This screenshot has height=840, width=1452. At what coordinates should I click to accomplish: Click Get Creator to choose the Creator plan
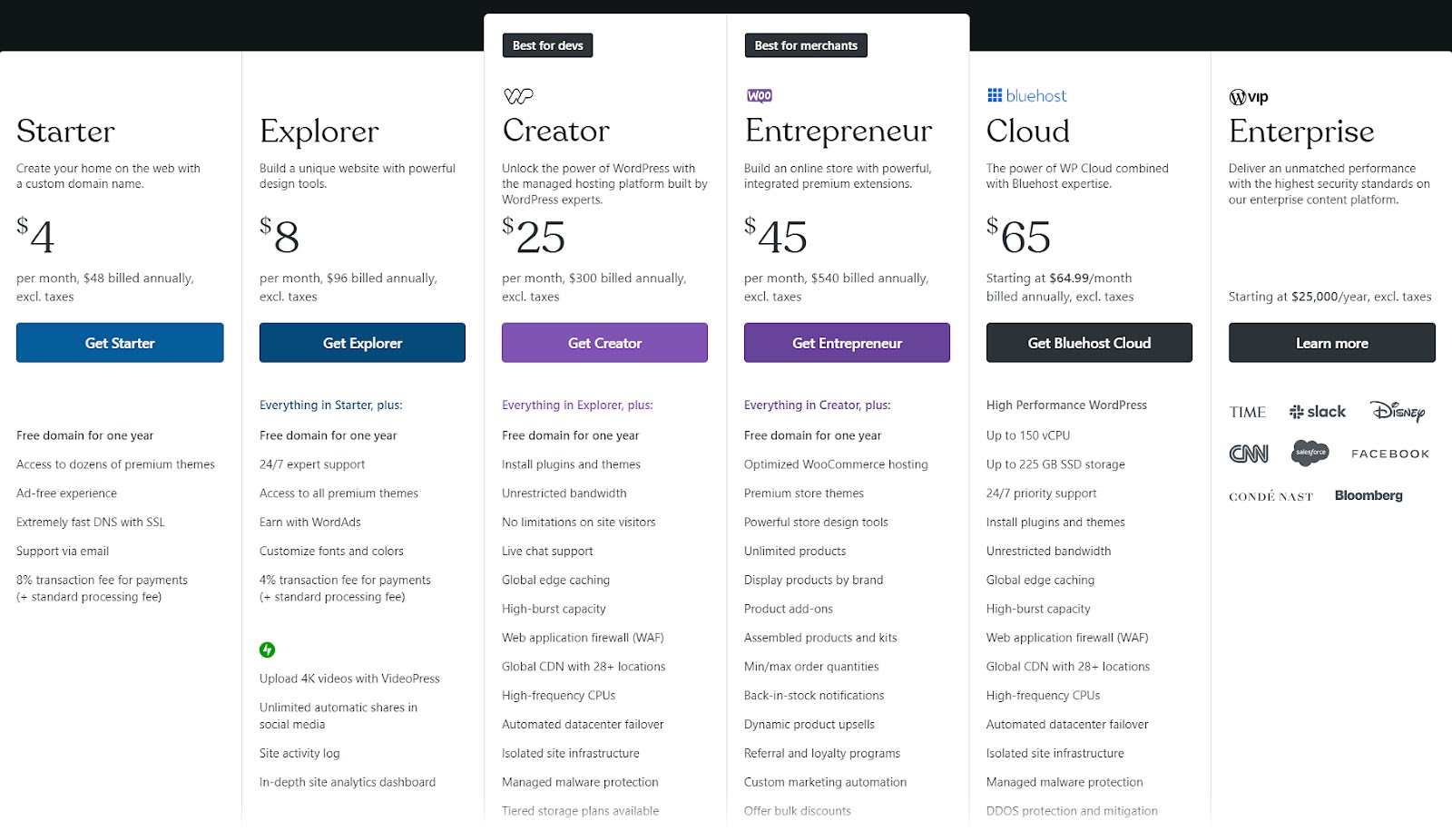coord(604,343)
